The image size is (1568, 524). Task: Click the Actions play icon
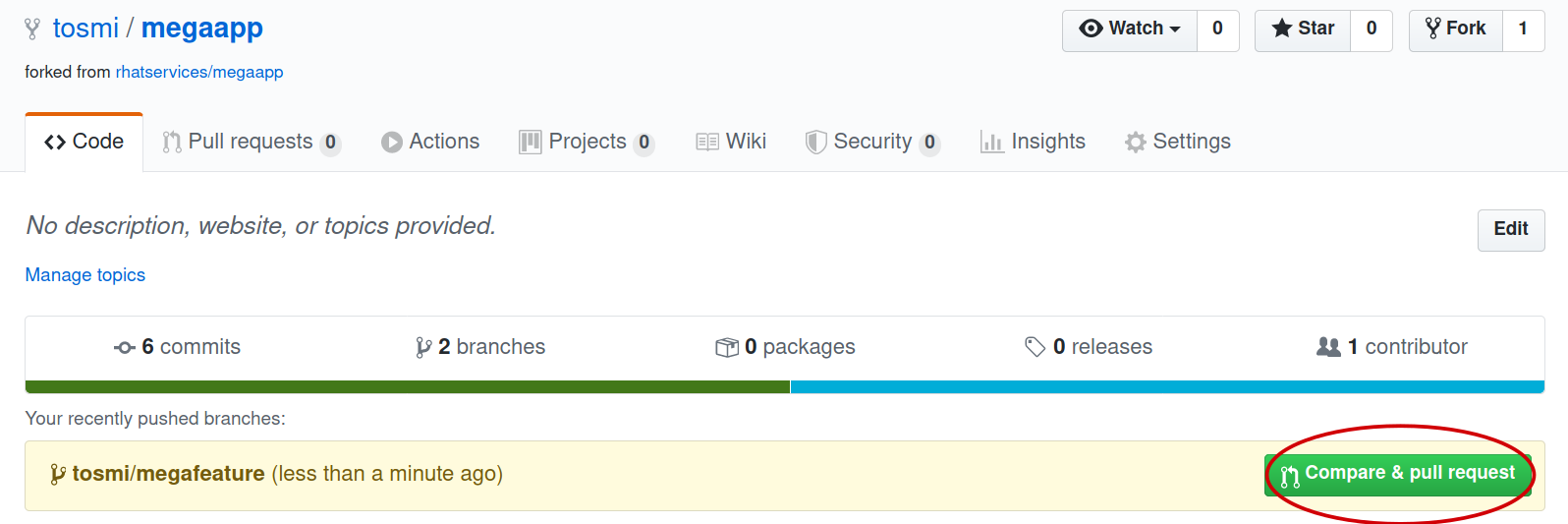[x=392, y=143]
